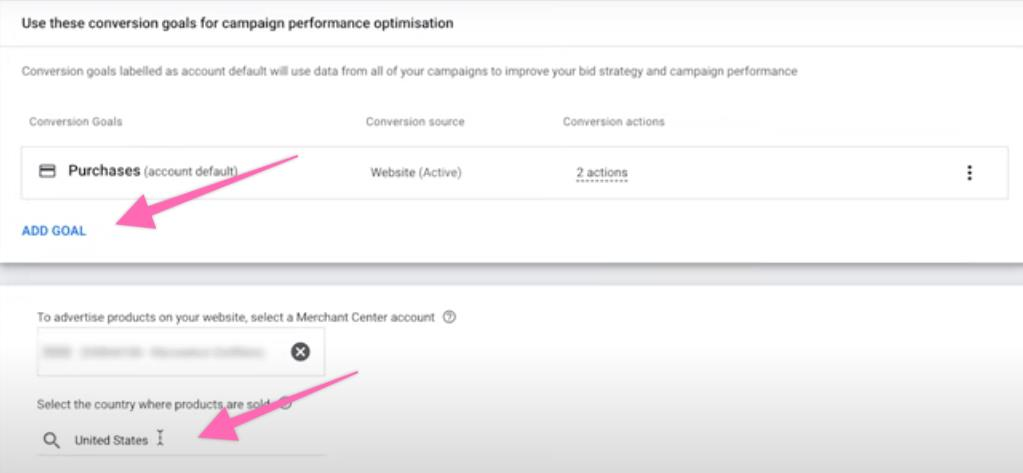This screenshot has width=1023, height=473.
Task: Click the Conversion source column header
Action: tap(415, 122)
